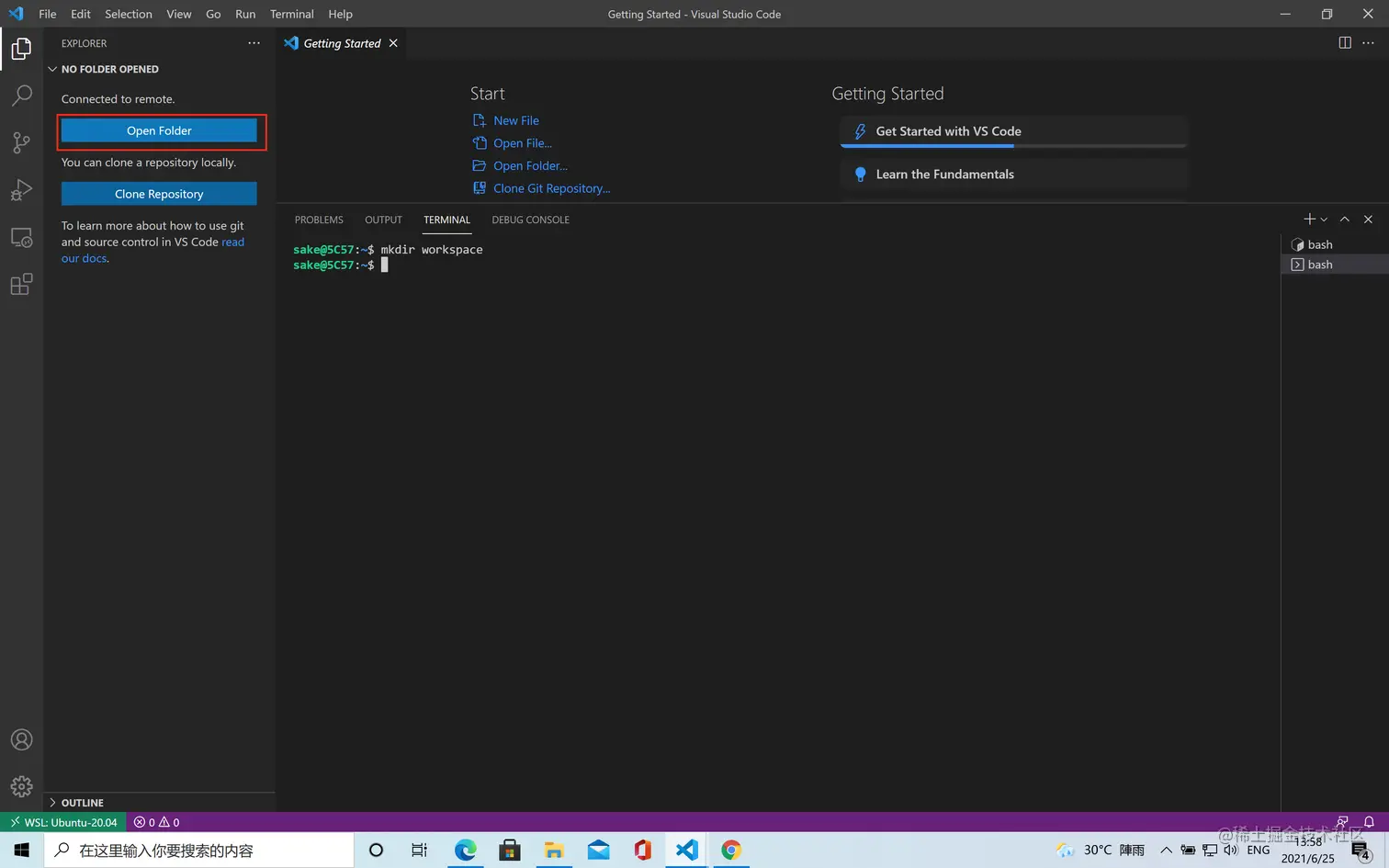Click the Windows taskbar search box
Viewport: 1389px width, 868px height.
(x=198, y=851)
